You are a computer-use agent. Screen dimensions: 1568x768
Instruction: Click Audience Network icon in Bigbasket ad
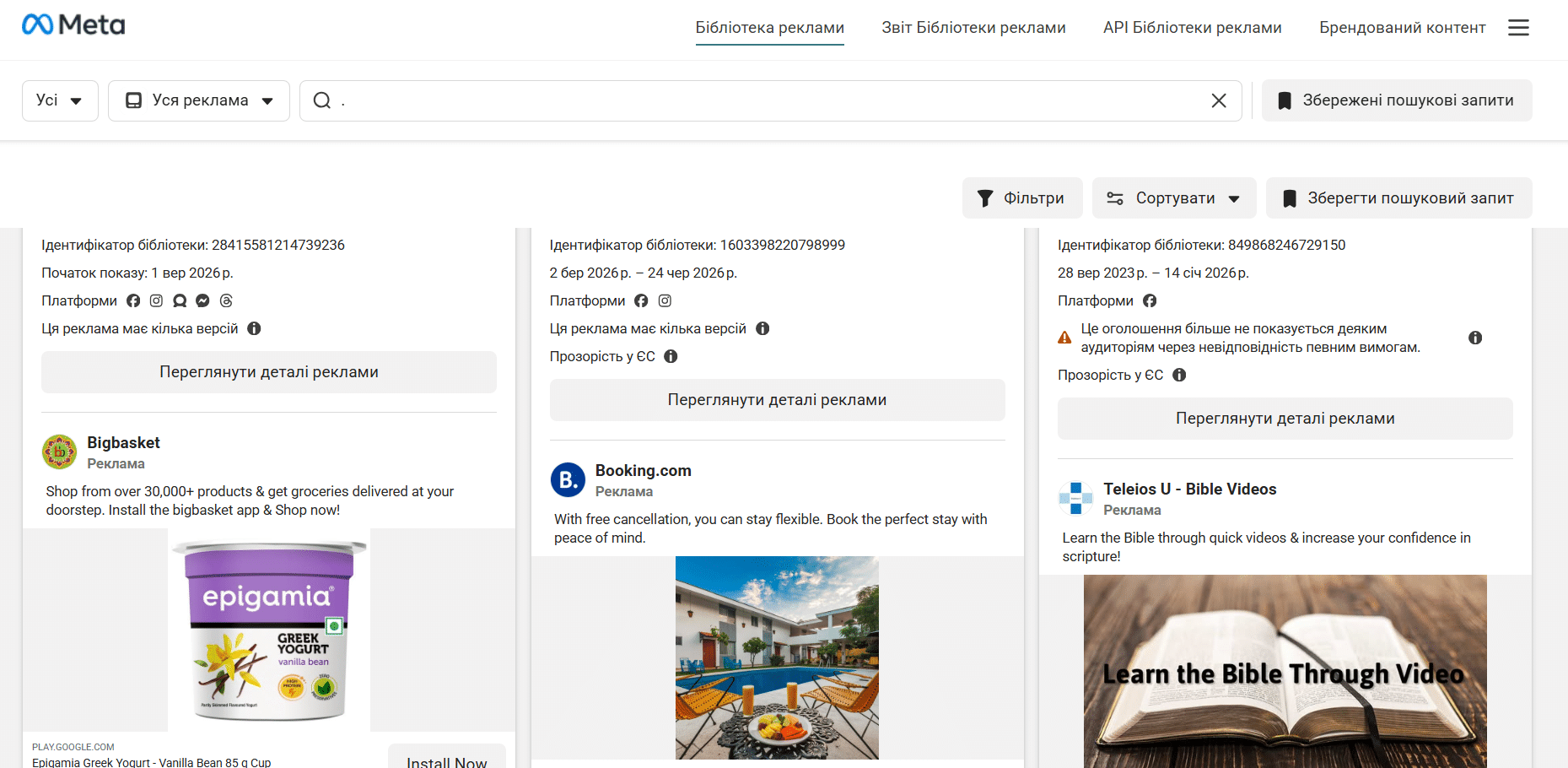(180, 300)
